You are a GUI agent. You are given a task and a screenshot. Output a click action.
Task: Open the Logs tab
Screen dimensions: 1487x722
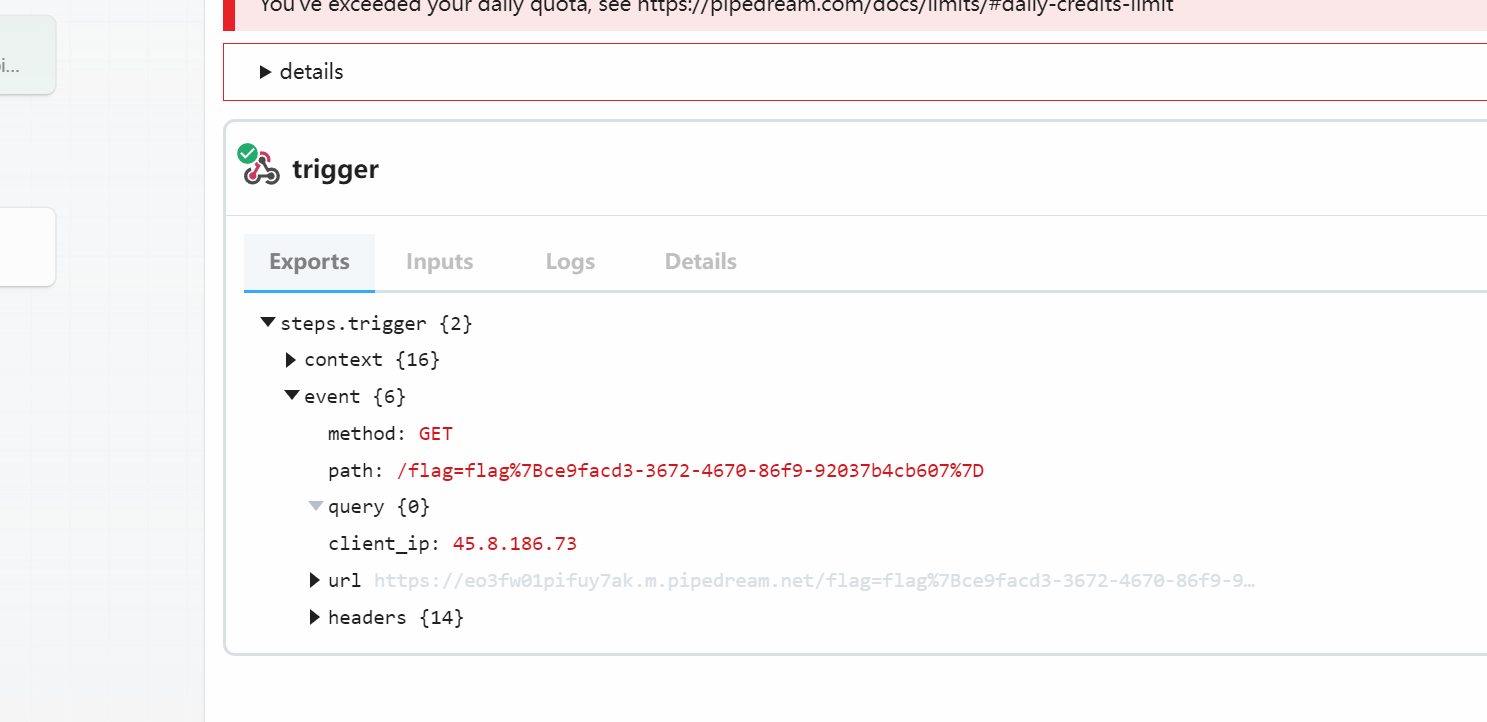tap(570, 262)
